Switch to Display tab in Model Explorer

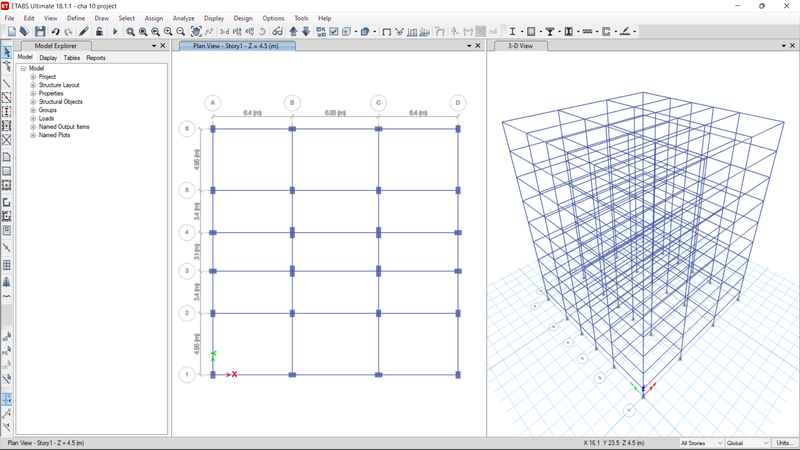tap(48, 58)
